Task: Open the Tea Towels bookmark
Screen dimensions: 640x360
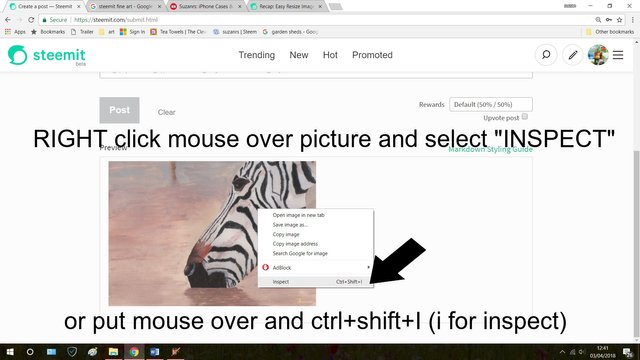Action: pyautogui.click(x=178, y=32)
